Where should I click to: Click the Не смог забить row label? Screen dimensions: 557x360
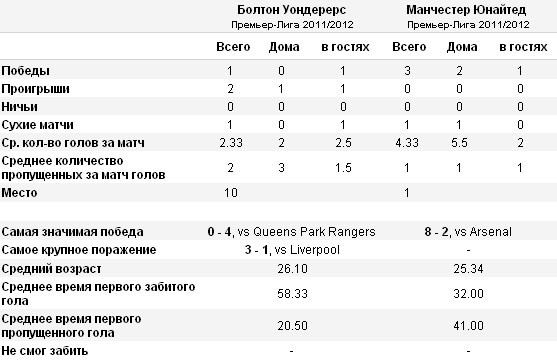(44, 351)
